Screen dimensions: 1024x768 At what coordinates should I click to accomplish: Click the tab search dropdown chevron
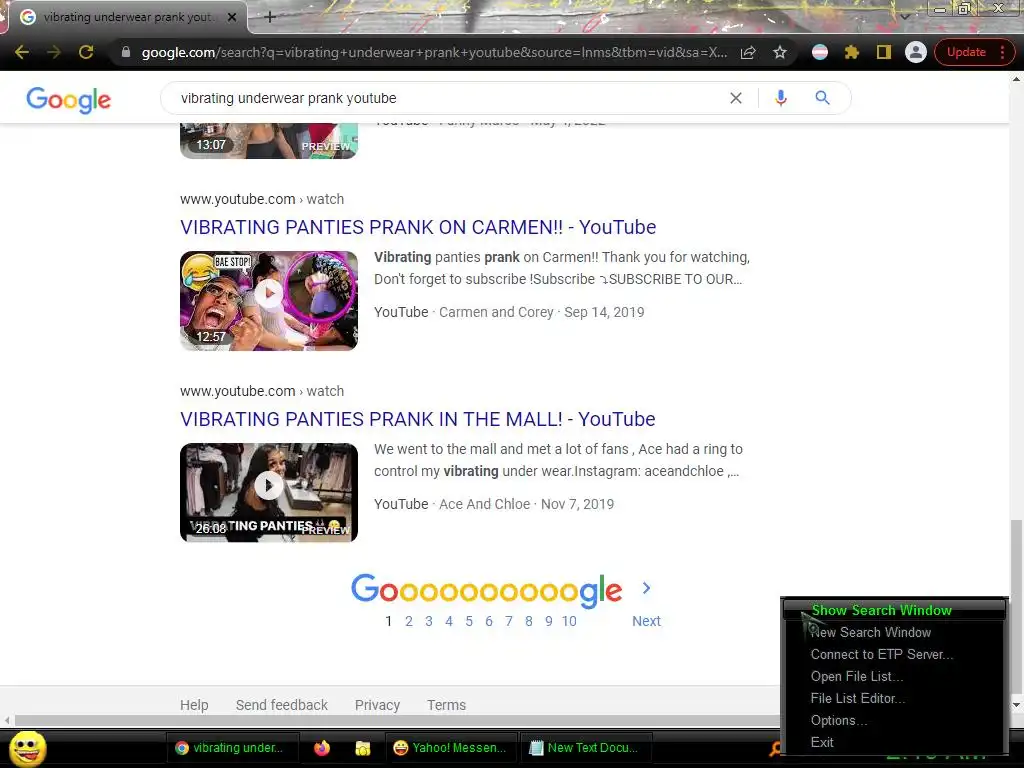click(905, 16)
